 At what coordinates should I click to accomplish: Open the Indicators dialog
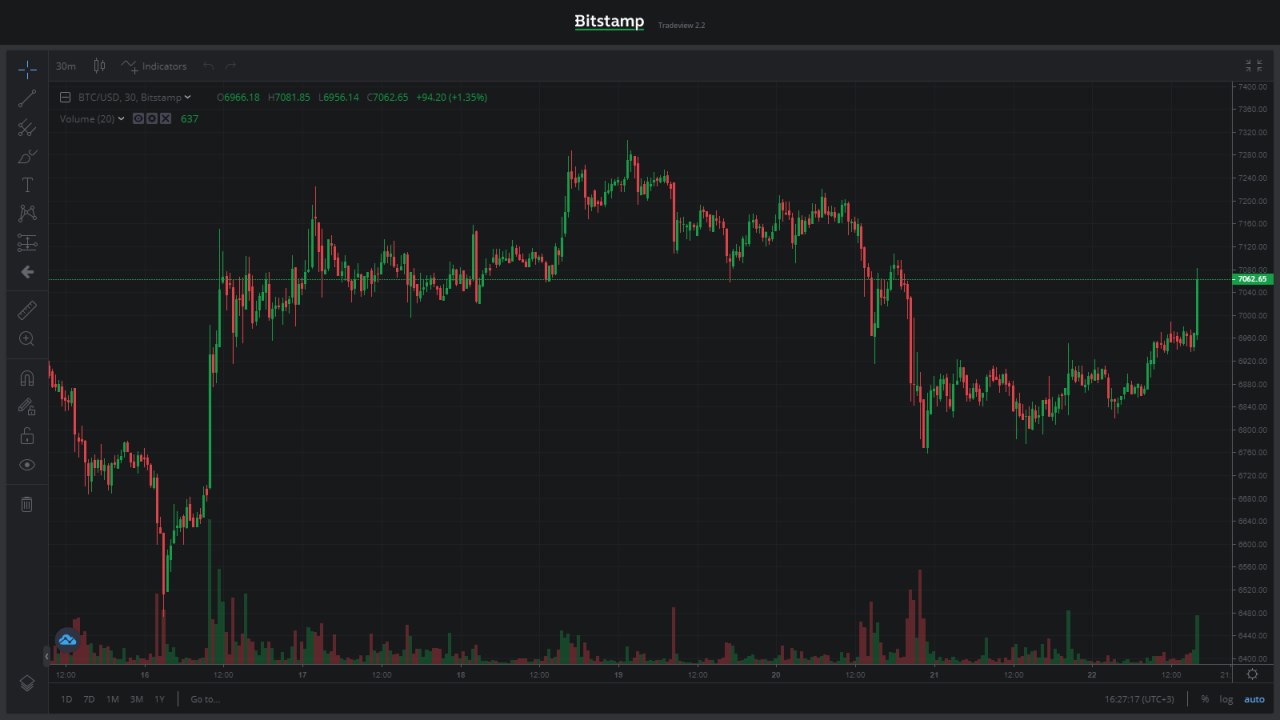(x=155, y=66)
